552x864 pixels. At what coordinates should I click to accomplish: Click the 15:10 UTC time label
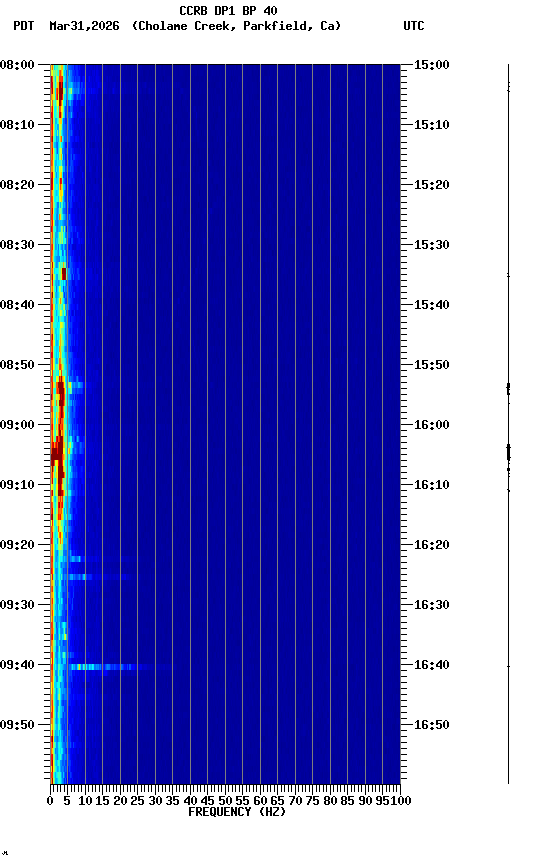432,125
